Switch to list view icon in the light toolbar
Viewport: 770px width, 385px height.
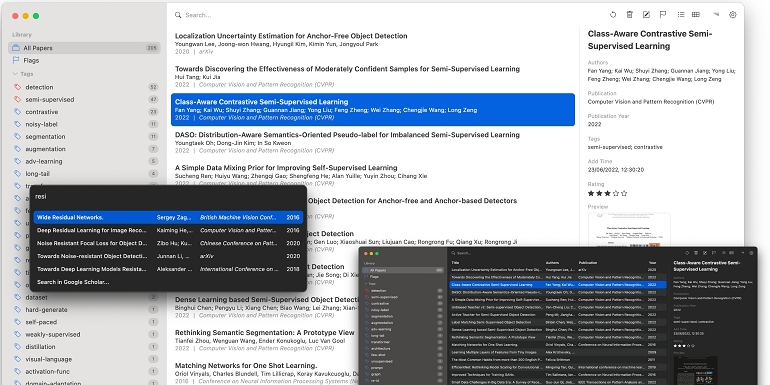(x=681, y=15)
